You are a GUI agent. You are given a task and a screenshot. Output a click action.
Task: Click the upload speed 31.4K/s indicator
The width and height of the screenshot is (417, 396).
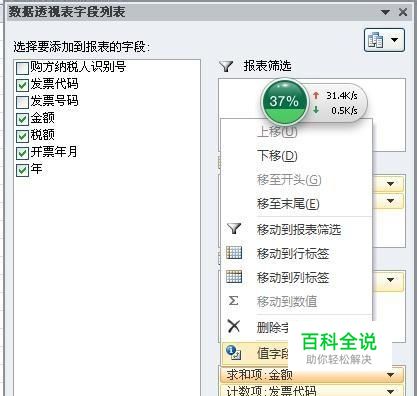(x=336, y=96)
